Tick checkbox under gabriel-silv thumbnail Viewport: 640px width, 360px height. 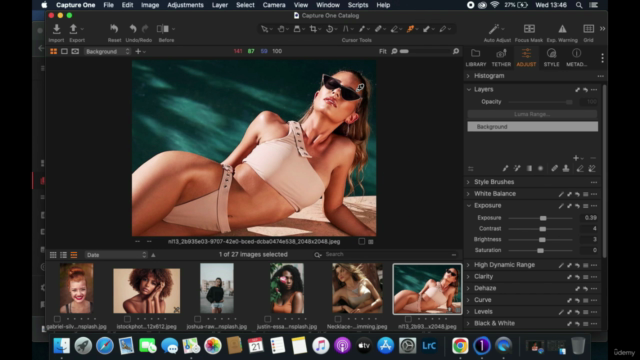point(57,319)
